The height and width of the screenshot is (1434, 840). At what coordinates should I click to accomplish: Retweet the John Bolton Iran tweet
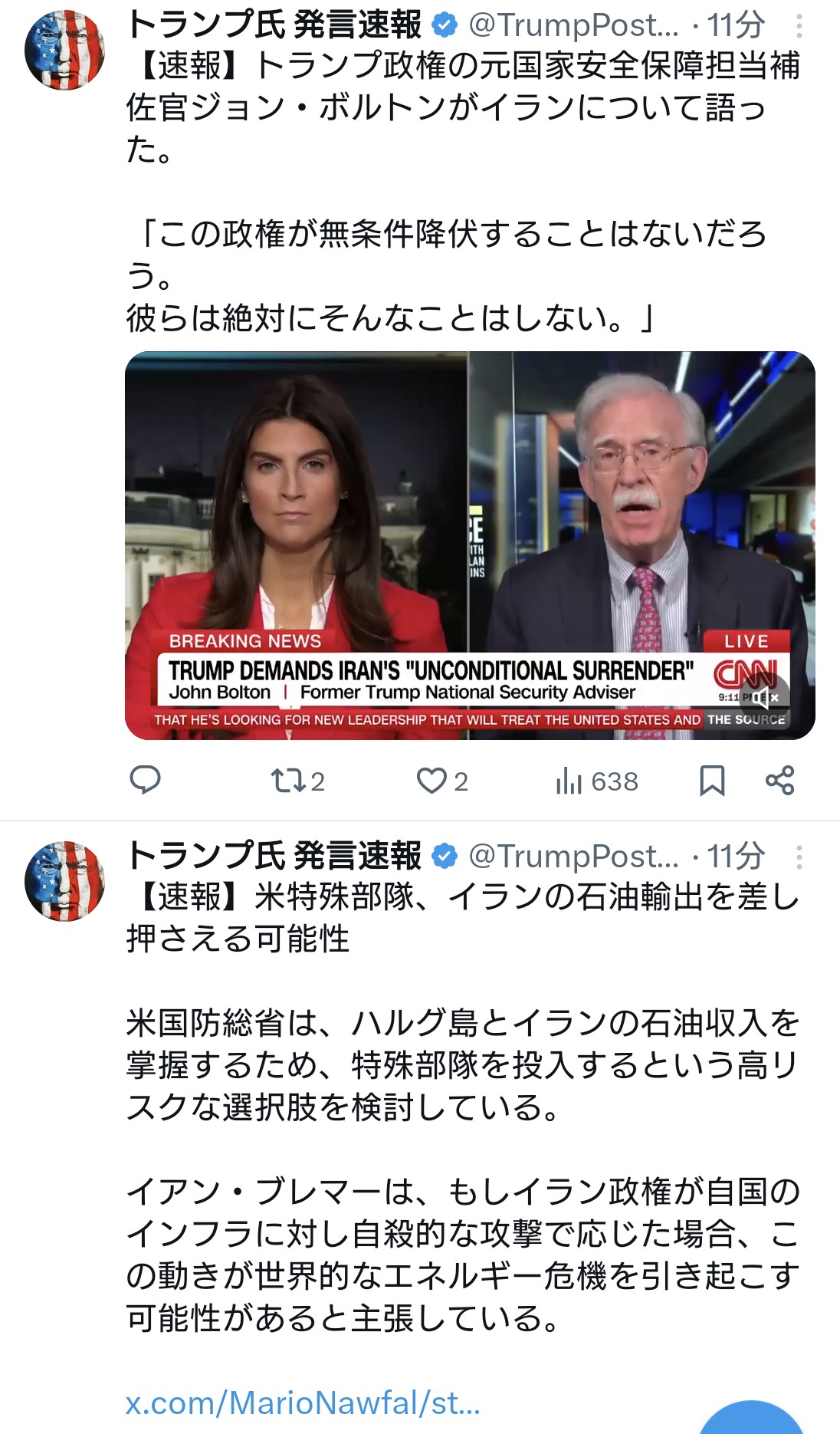coord(297,781)
